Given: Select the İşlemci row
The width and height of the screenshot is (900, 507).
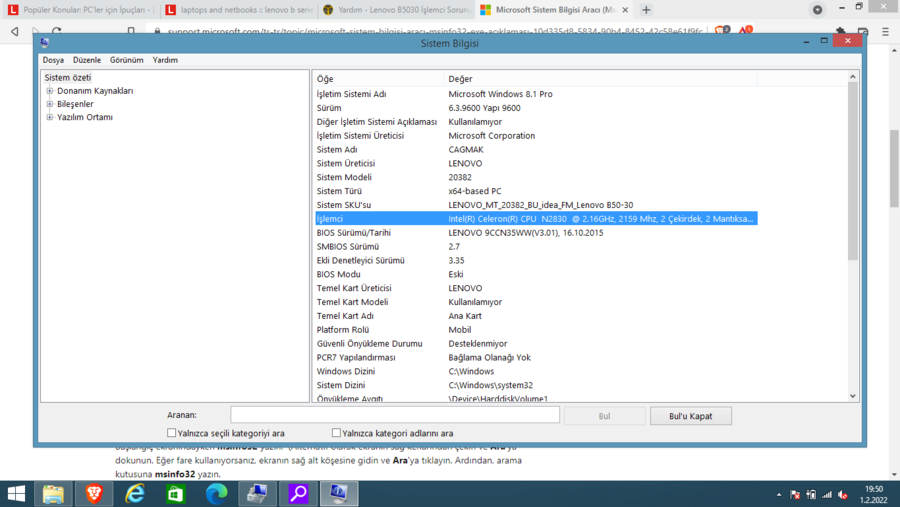Looking at the screenshot, I should point(536,219).
